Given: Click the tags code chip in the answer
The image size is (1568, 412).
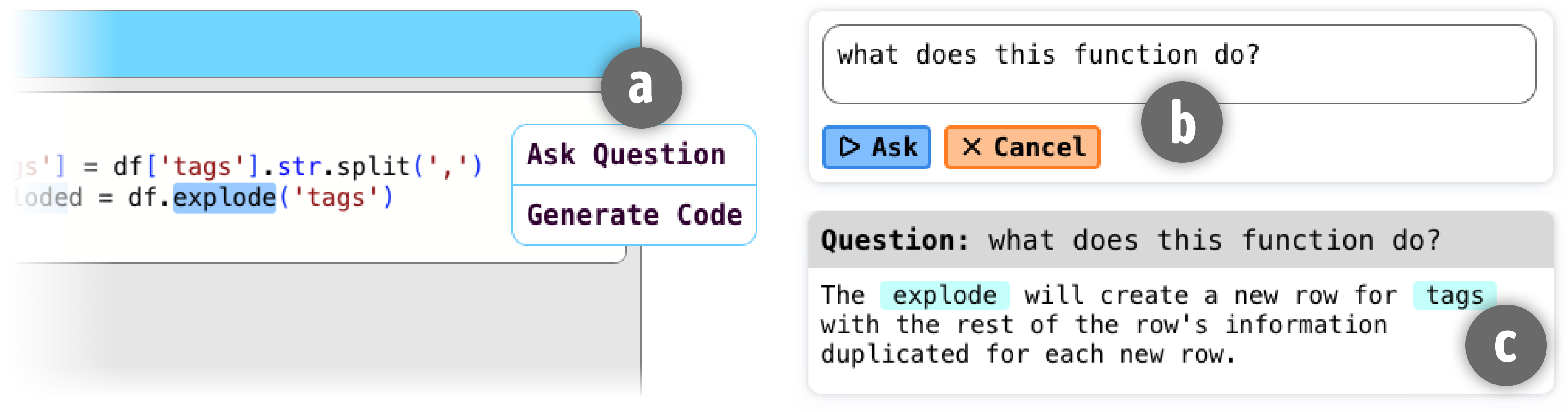Looking at the screenshot, I should pyautogui.click(x=1454, y=296).
